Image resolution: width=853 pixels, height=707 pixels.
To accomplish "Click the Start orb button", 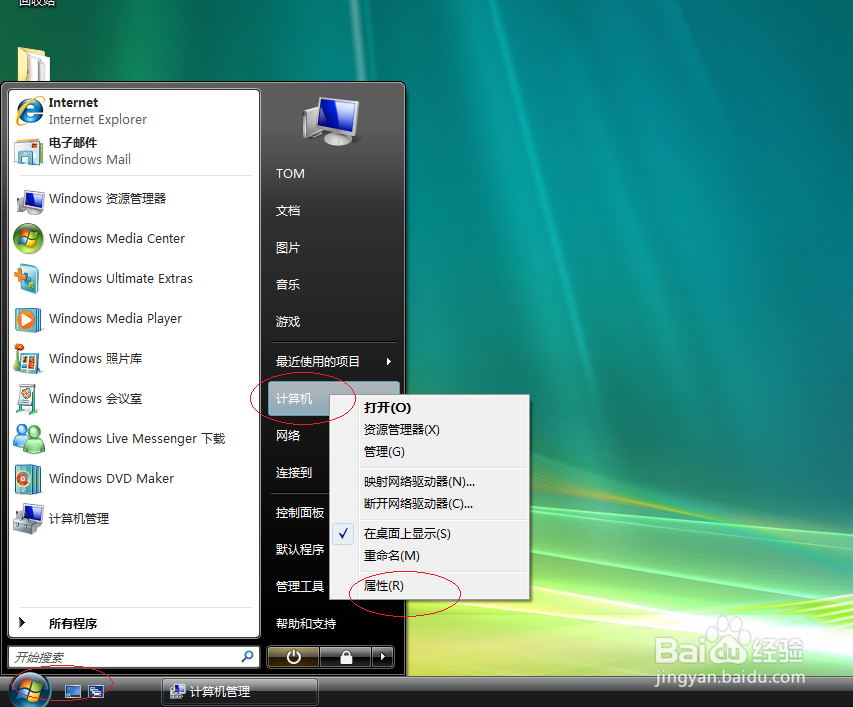I will 30,690.
